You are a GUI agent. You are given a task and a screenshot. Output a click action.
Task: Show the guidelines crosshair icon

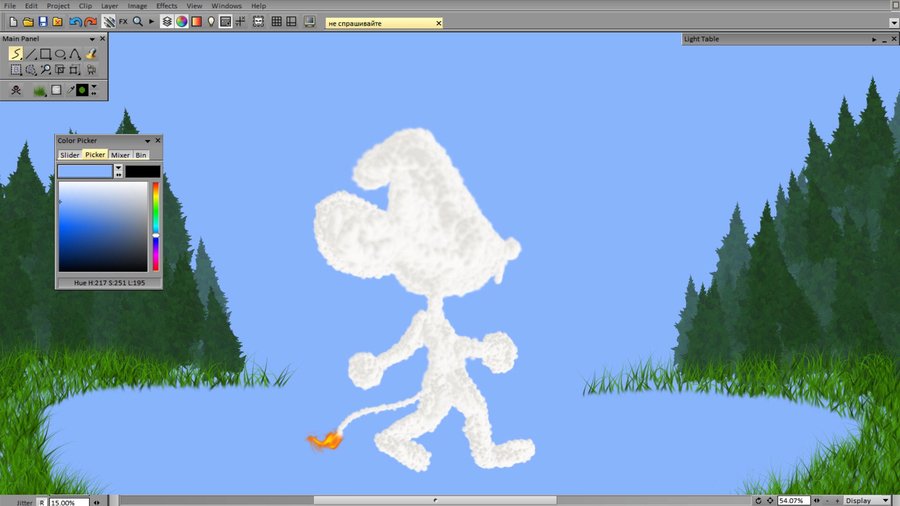click(x=240, y=22)
